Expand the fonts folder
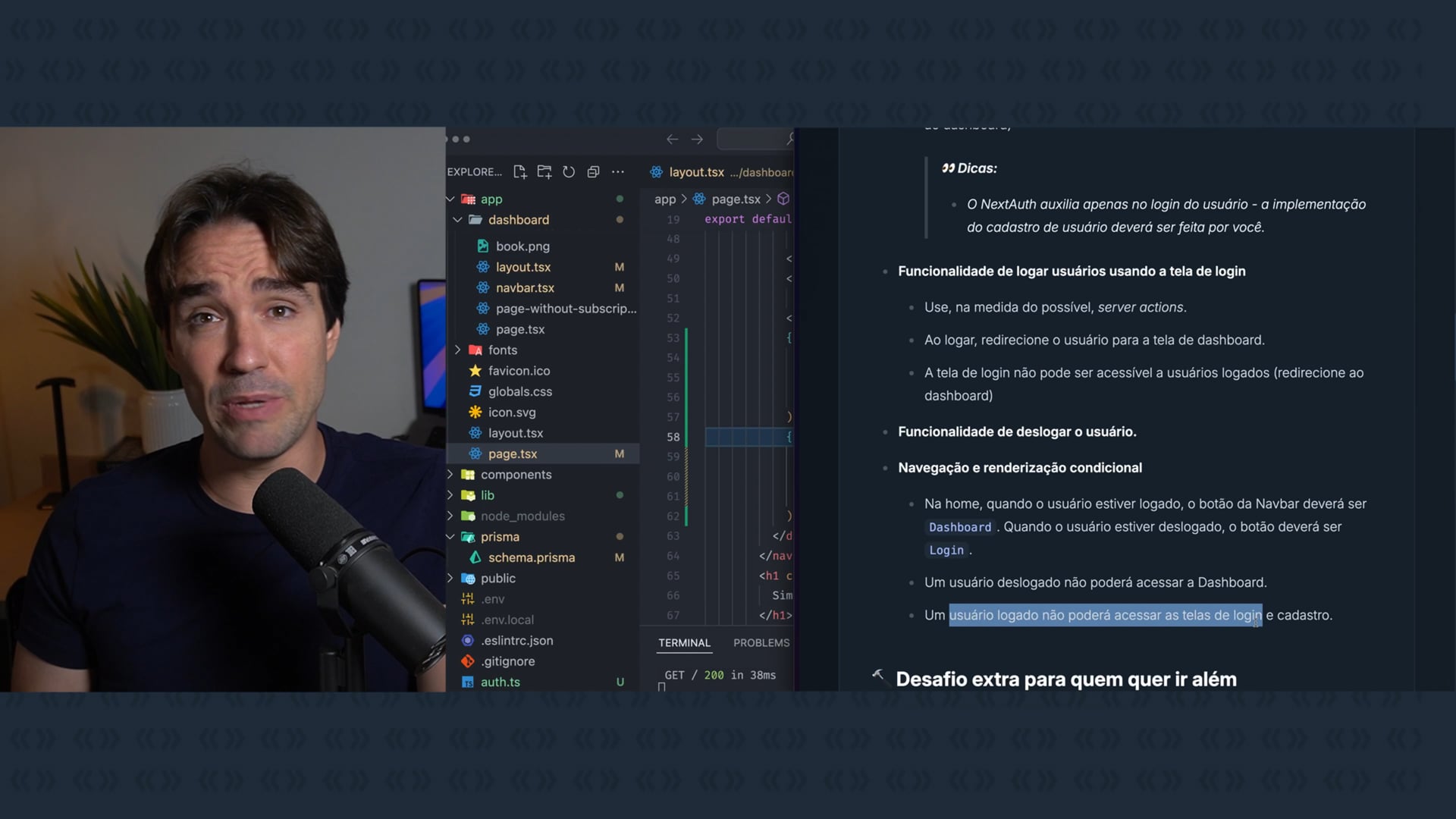This screenshot has height=819, width=1456. click(x=458, y=350)
